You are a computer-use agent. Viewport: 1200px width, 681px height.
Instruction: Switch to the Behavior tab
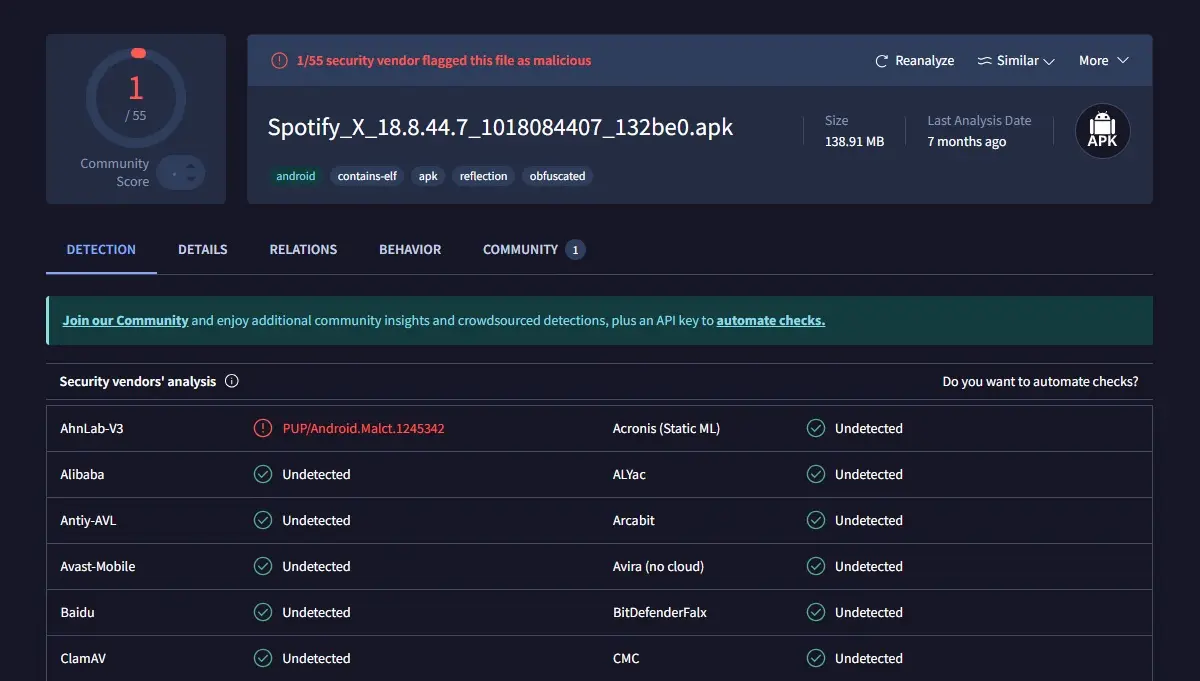click(x=410, y=249)
